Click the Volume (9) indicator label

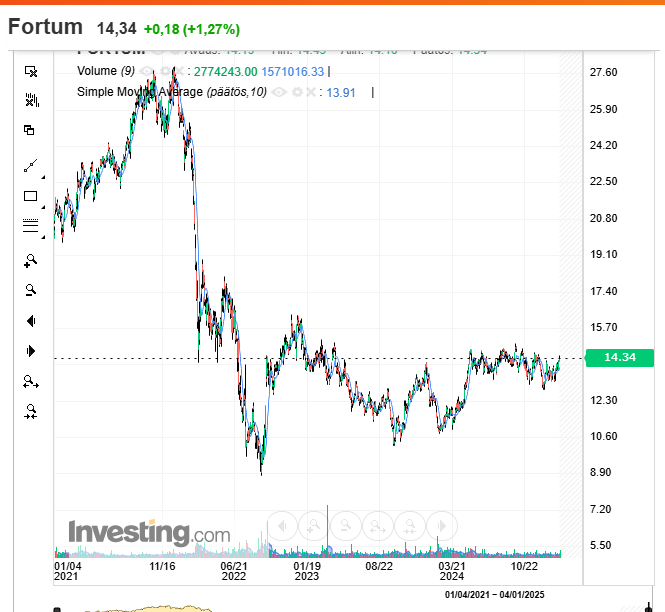coord(106,71)
